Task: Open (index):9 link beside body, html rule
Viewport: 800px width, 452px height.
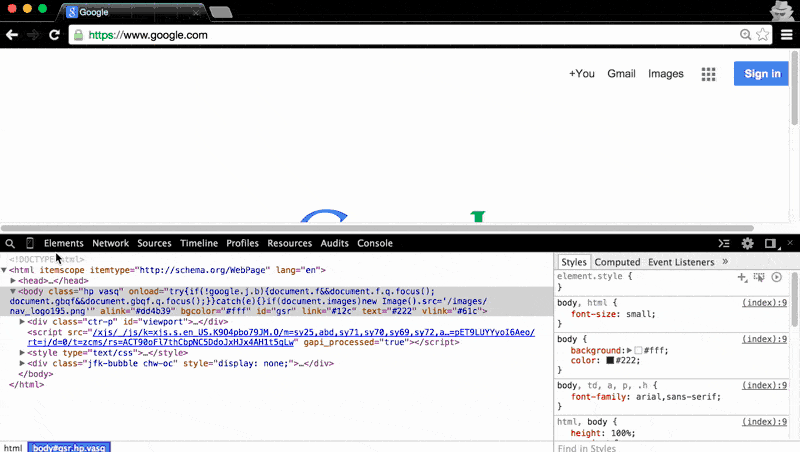Action: [764, 303]
